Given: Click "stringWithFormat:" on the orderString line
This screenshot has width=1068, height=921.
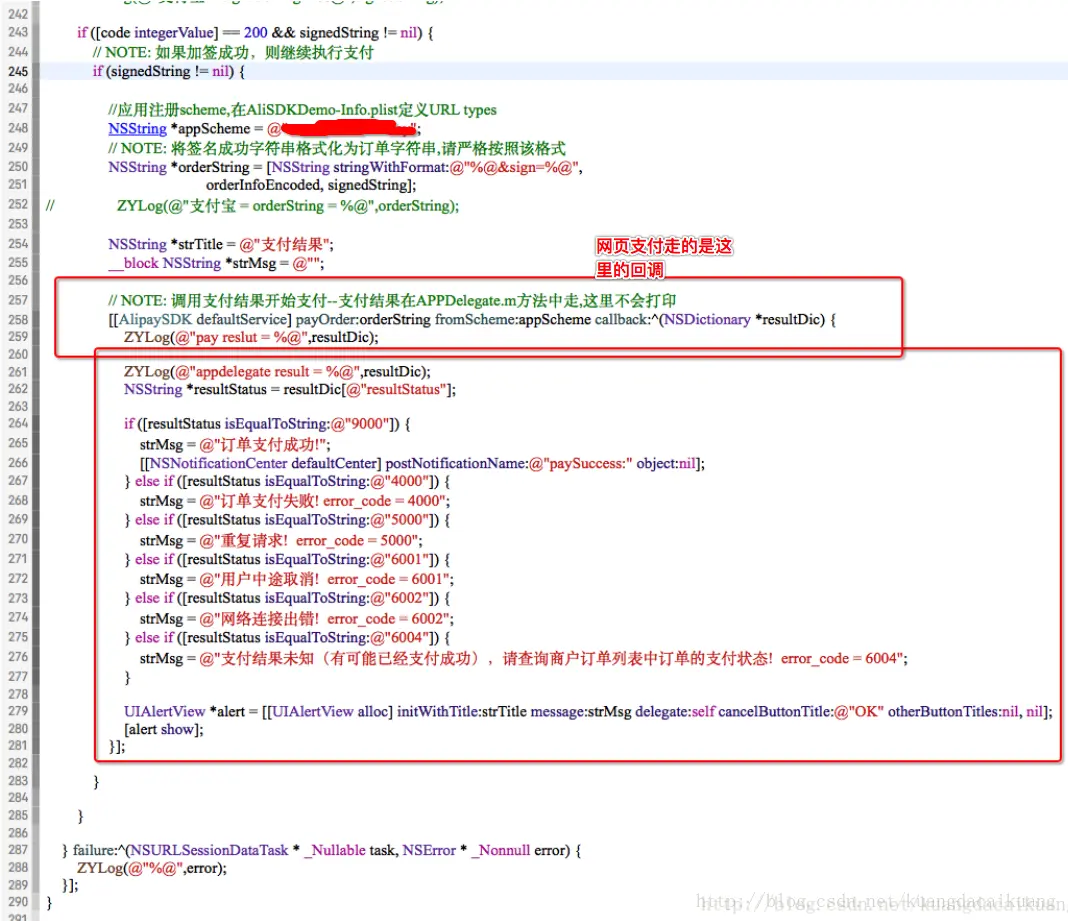Looking at the screenshot, I should (x=390, y=168).
